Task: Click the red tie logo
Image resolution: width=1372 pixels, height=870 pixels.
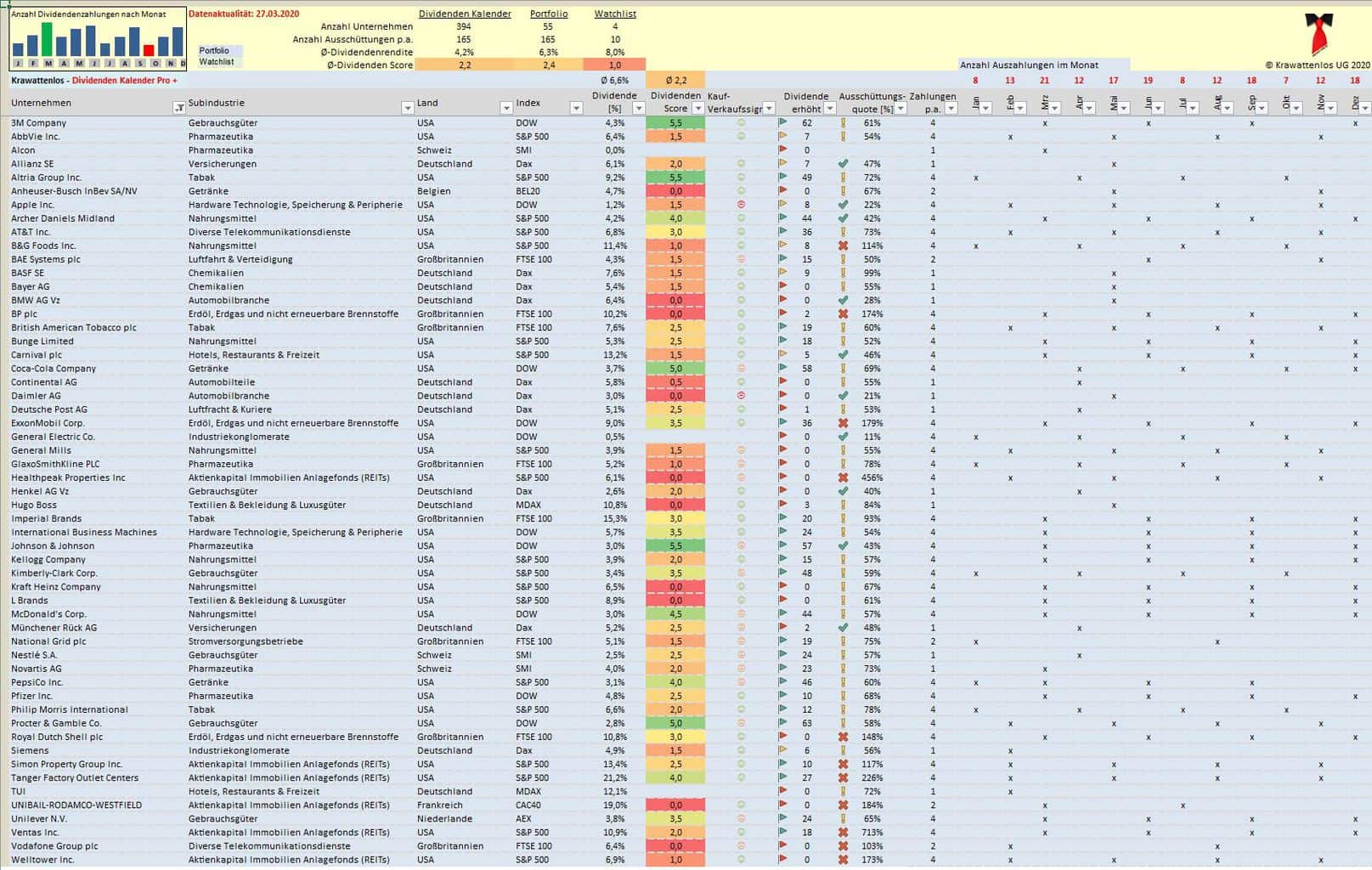Action: 1318,32
